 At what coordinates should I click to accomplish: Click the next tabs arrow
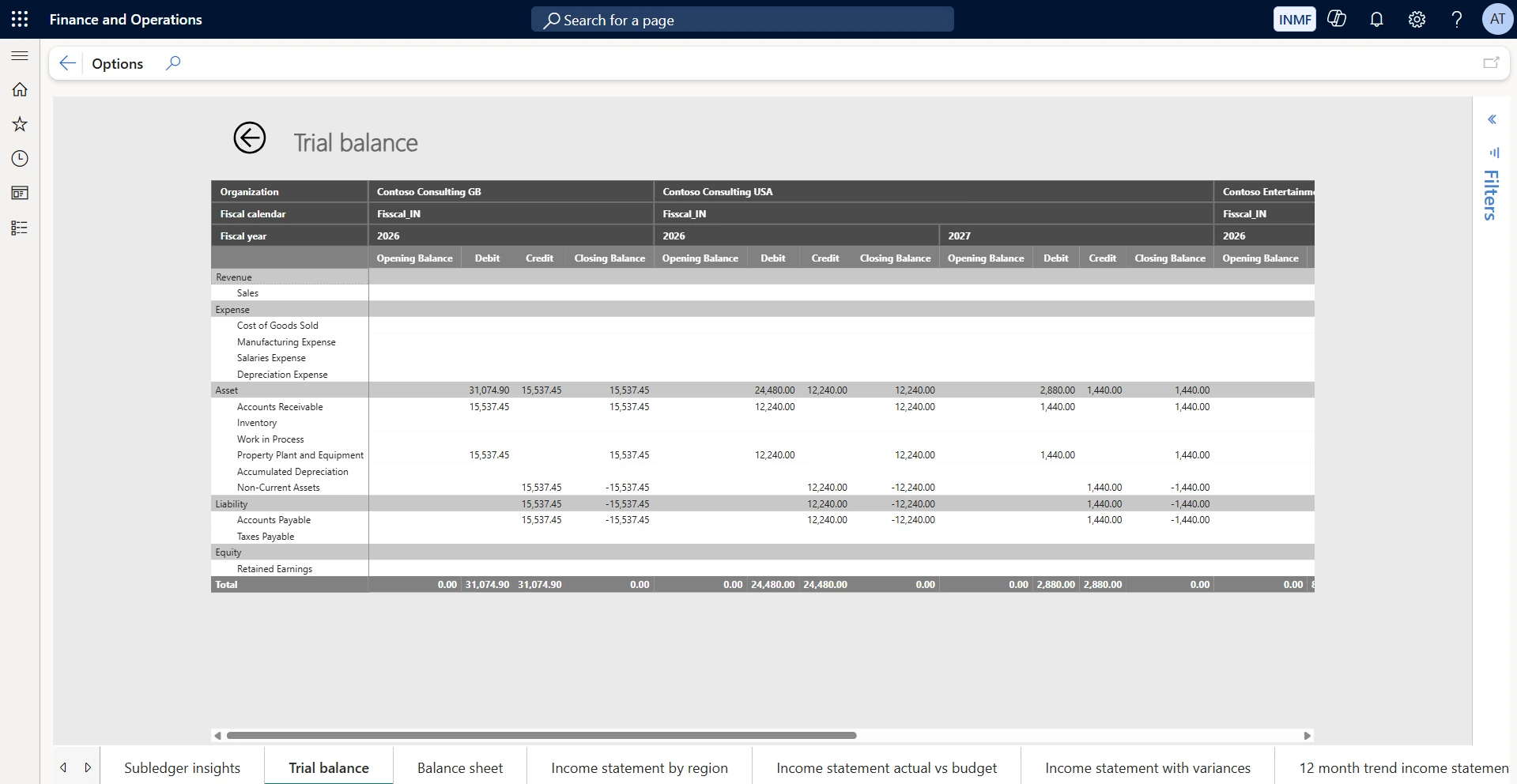coord(88,767)
